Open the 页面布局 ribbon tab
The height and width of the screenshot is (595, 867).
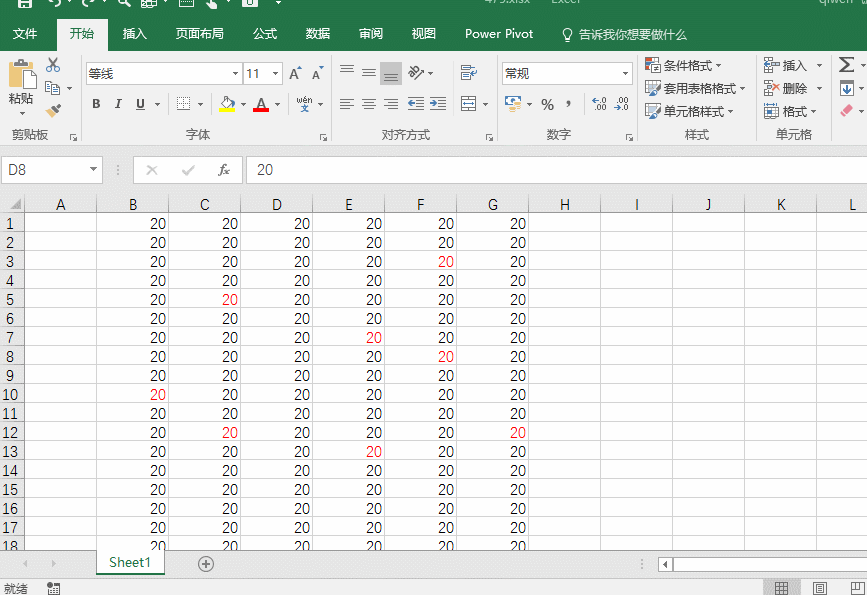click(x=200, y=34)
